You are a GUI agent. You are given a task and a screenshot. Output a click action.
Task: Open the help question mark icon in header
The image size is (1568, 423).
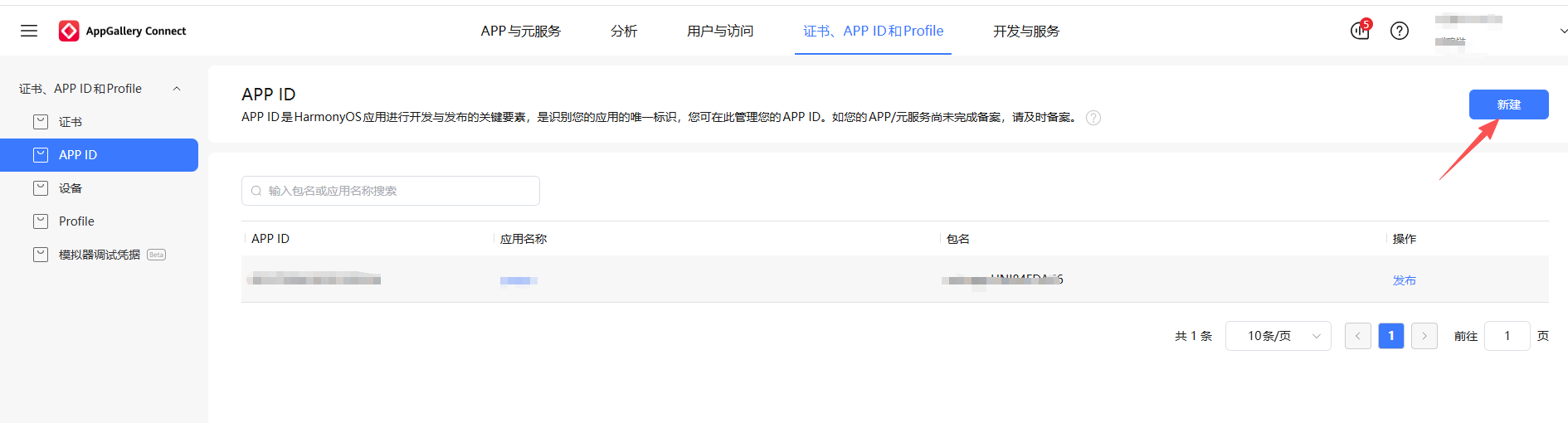coord(1400,31)
